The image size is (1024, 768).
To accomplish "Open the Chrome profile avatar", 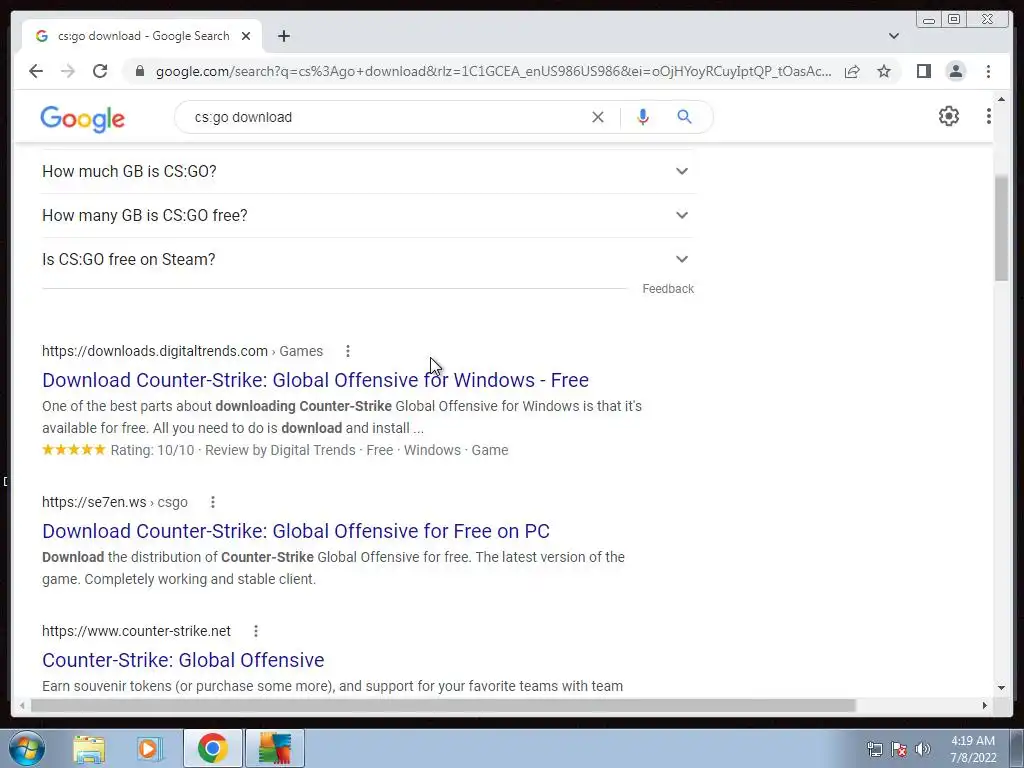I will pos(955,71).
